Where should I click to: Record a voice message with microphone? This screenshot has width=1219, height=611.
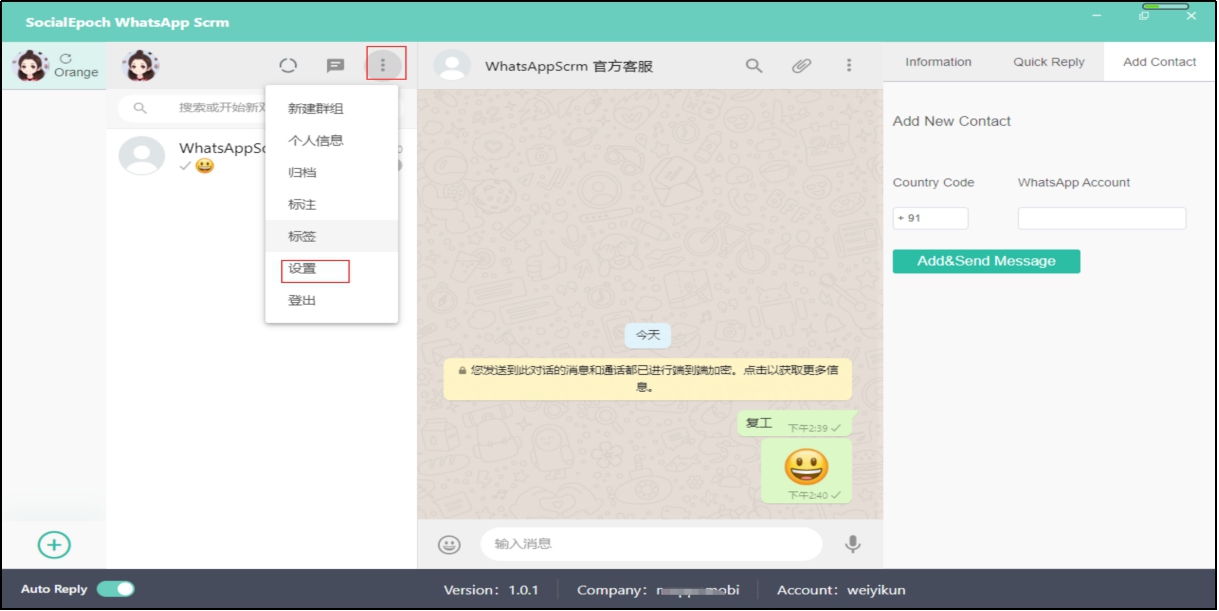[853, 544]
